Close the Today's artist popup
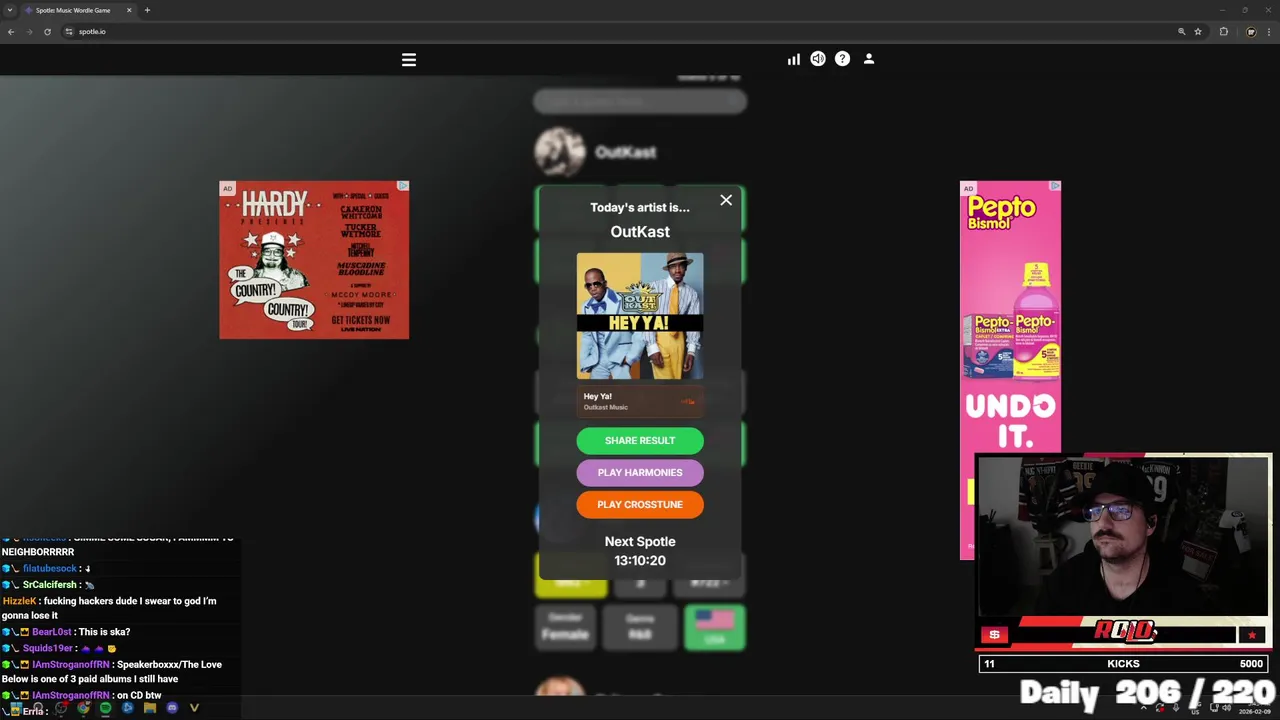The width and height of the screenshot is (1280, 720). [x=726, y=201]
